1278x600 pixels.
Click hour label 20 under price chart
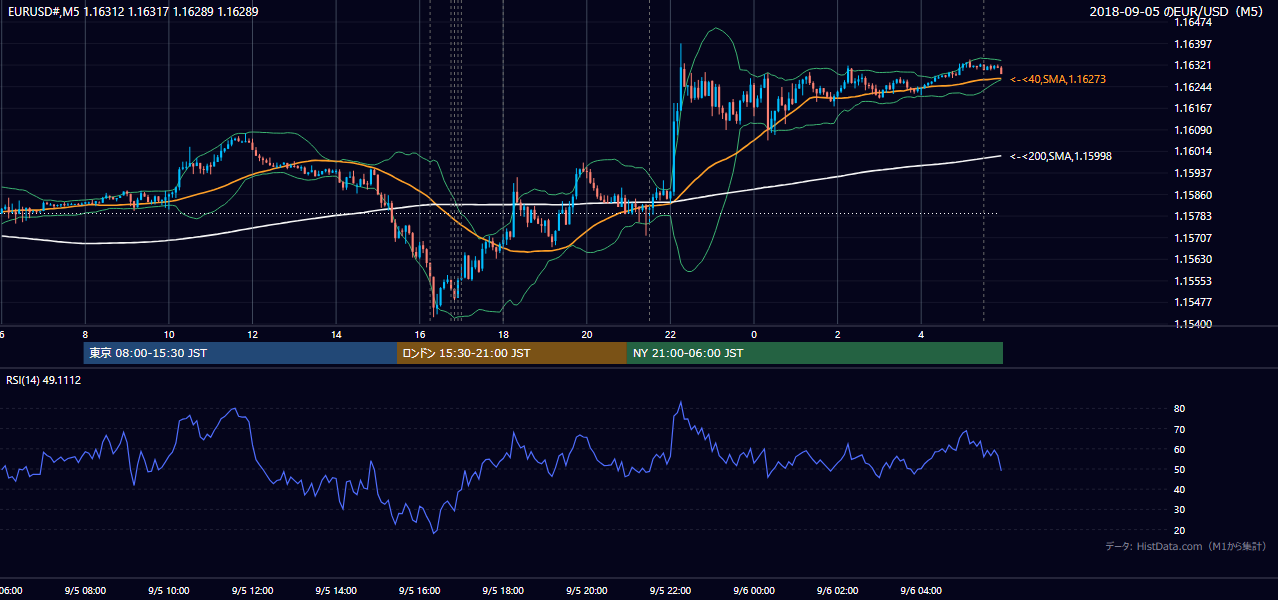click(587, 335)
